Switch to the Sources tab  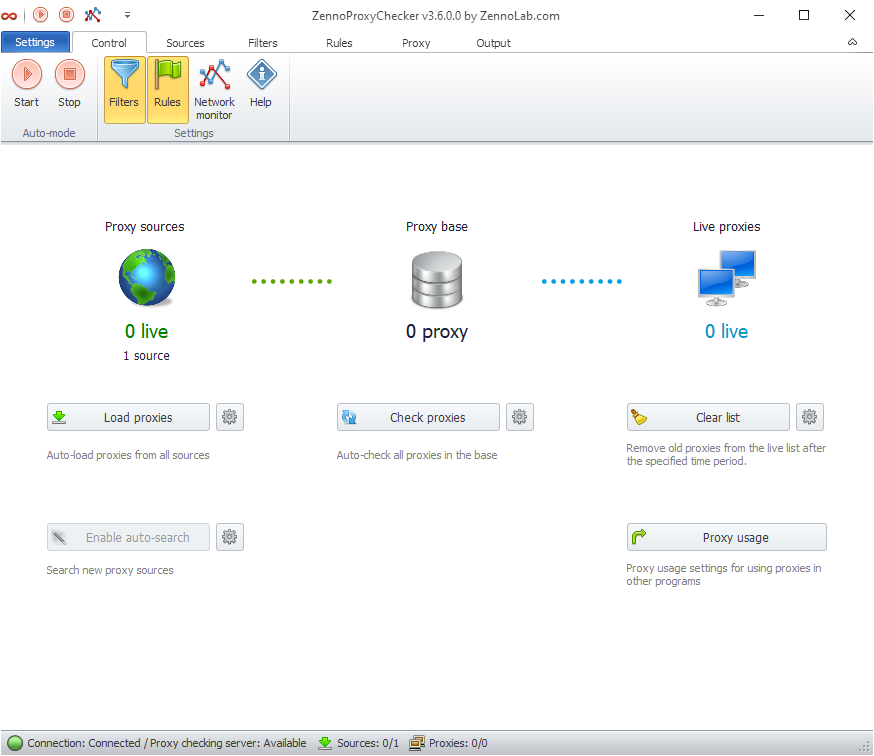pos(185,43)
